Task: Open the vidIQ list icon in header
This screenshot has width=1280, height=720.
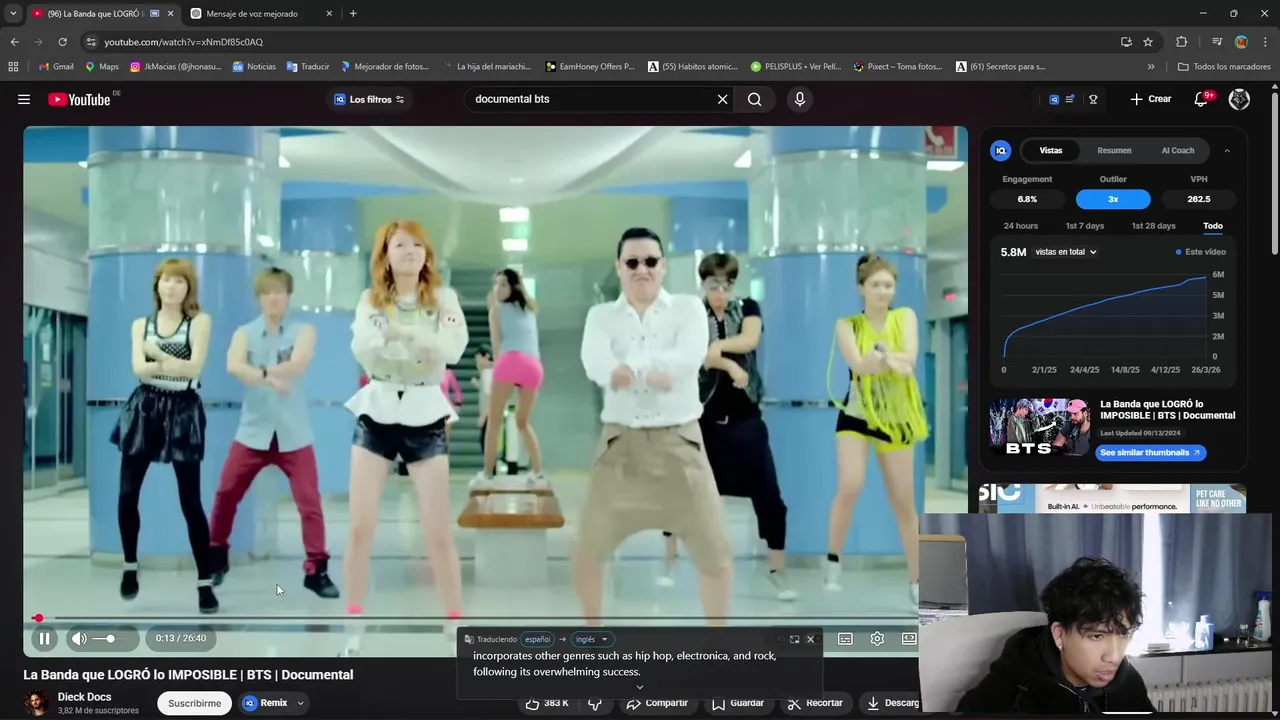Action: click(1069, 99)
